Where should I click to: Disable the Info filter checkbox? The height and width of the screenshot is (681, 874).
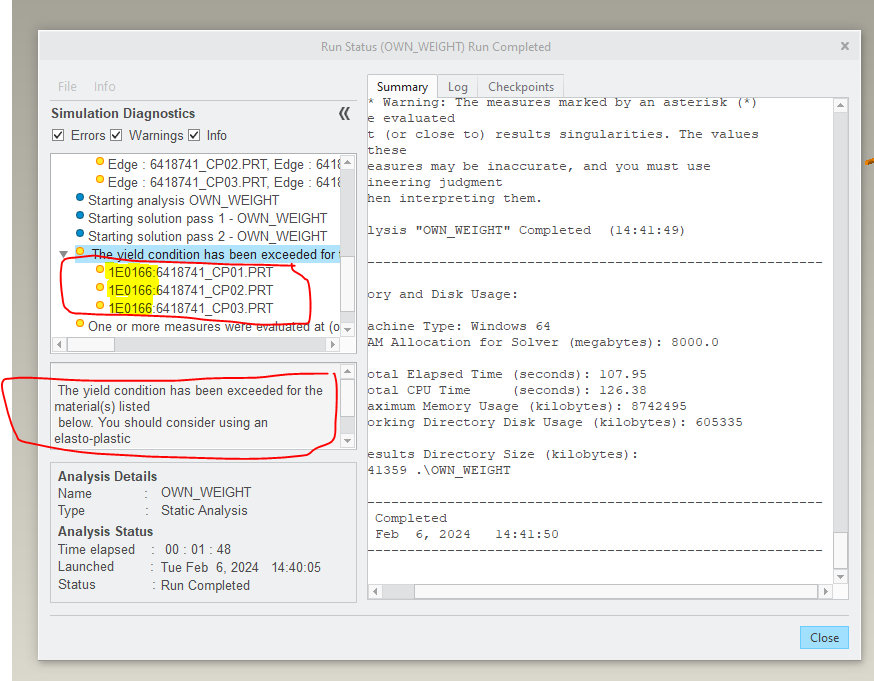pyautogui.click(x=194, y=136)
